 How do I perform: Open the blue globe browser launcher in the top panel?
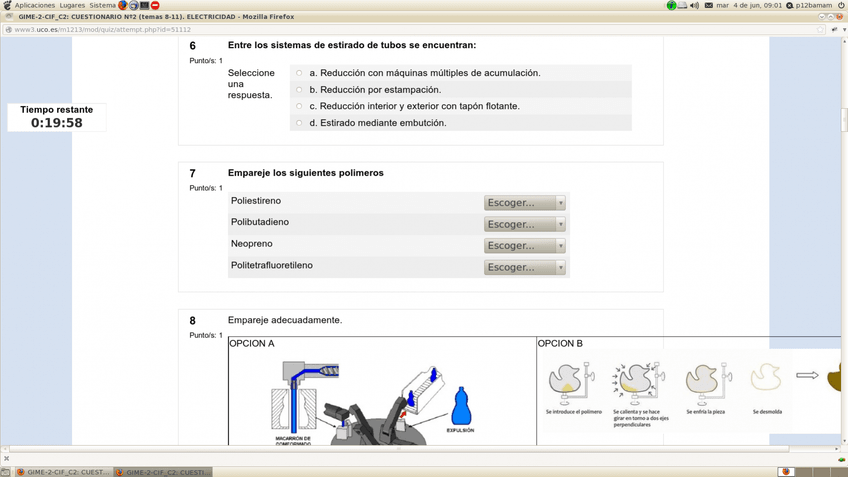pos(134,5)
